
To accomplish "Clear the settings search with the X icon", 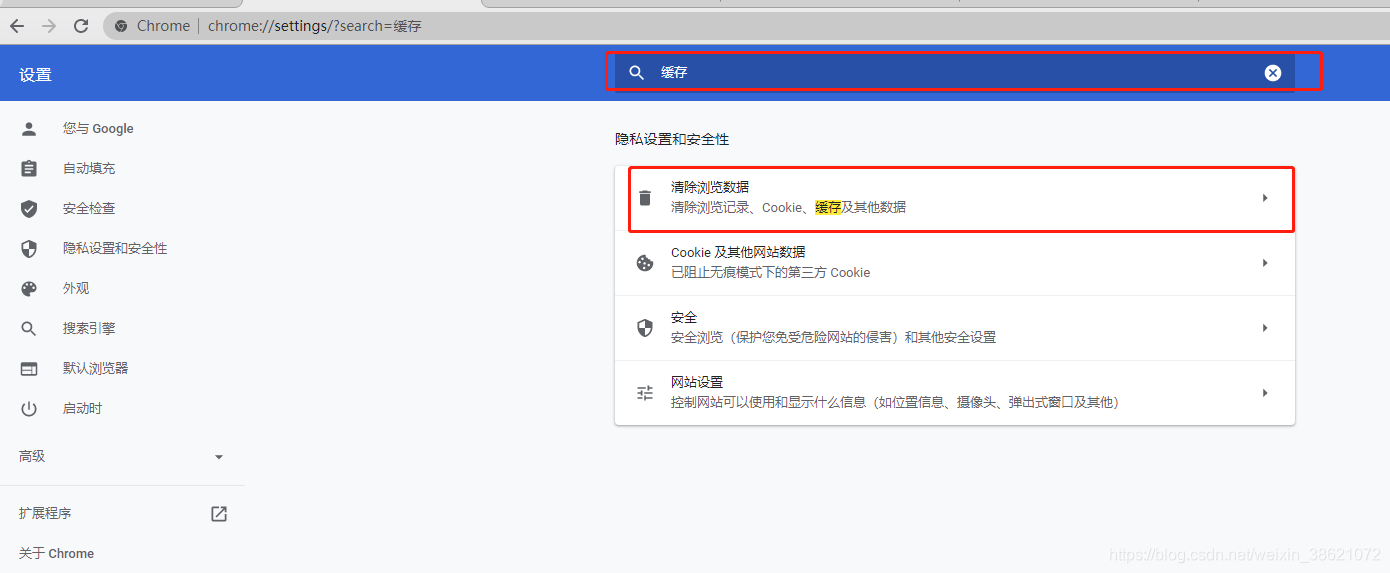I will 1273,73.
